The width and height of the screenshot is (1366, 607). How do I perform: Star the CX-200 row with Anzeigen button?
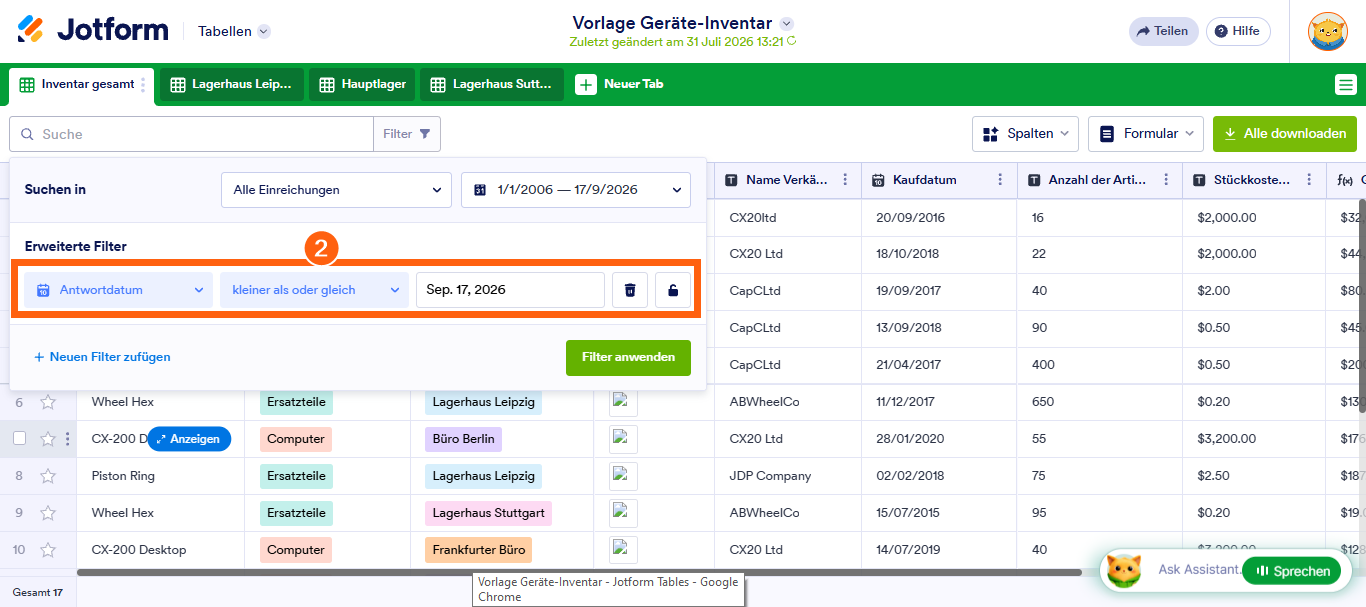[47, 439]
